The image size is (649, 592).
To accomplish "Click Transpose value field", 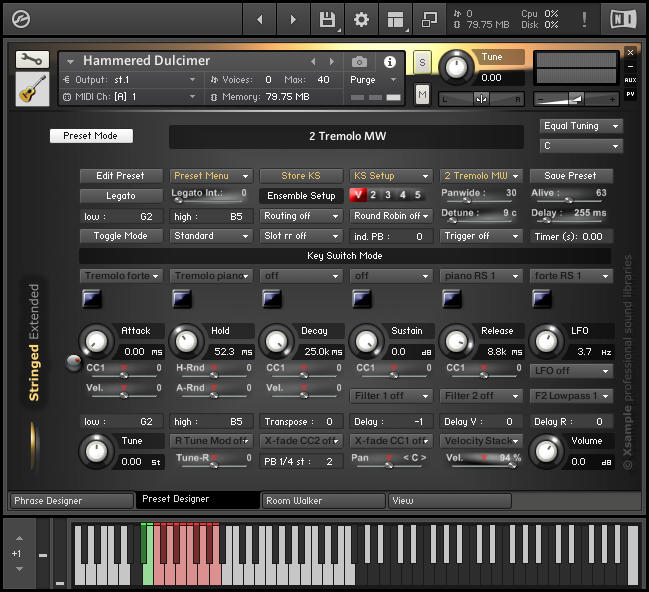I will (301, 421).
